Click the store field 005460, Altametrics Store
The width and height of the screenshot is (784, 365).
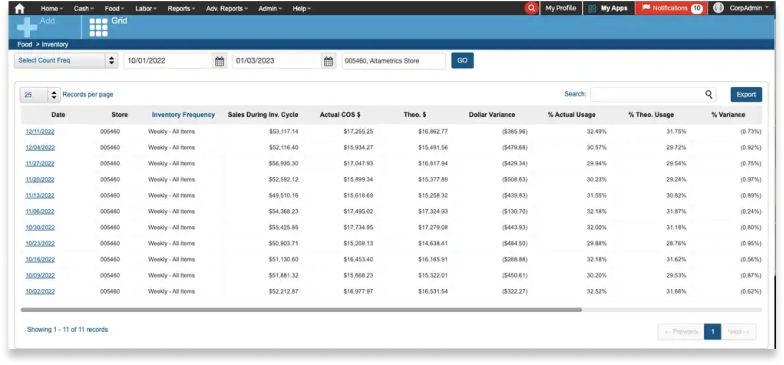(x=394, y=61)
